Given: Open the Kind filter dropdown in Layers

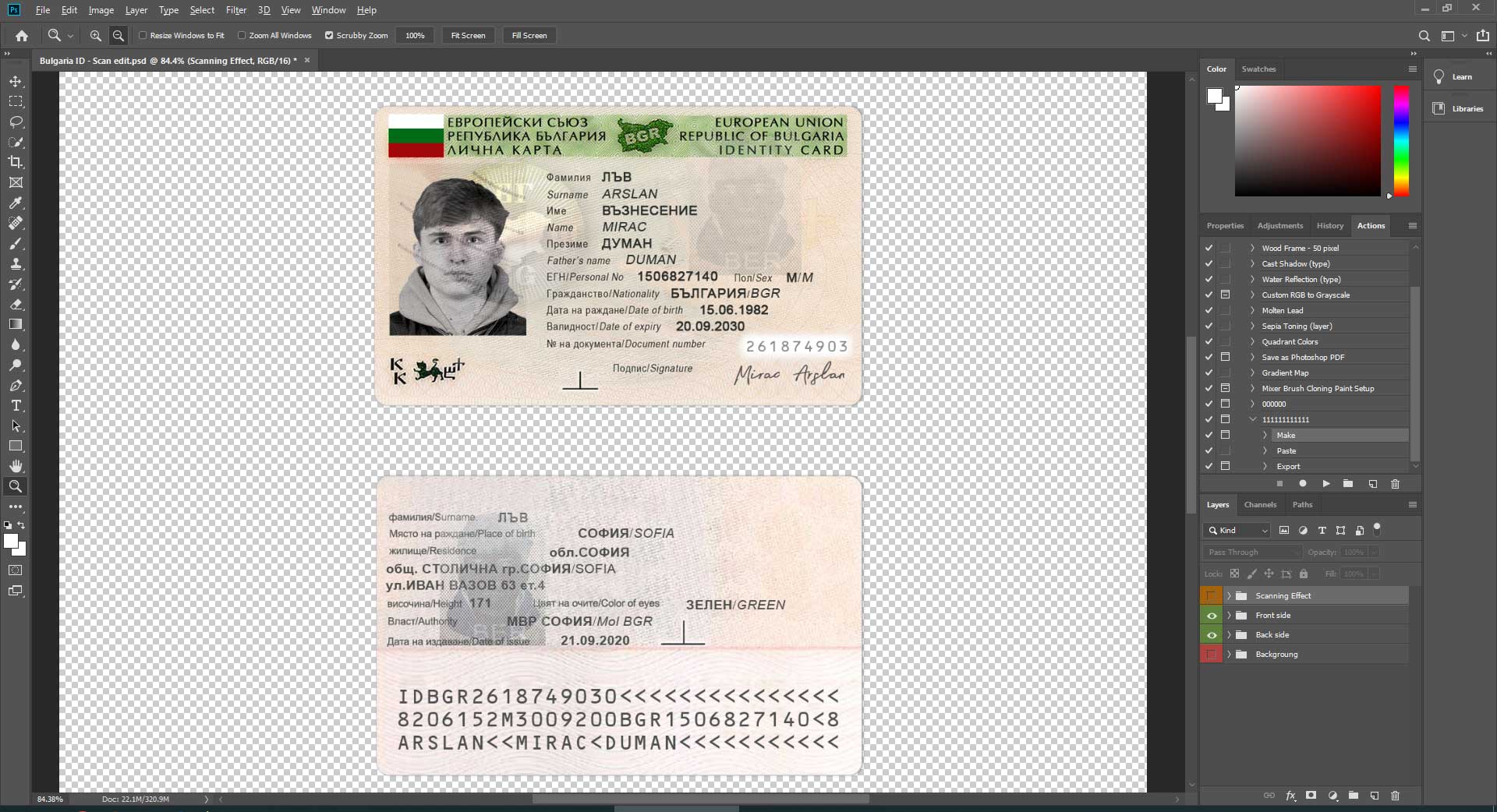Looking at the screenshot, I should click(x=1238, y=531).
